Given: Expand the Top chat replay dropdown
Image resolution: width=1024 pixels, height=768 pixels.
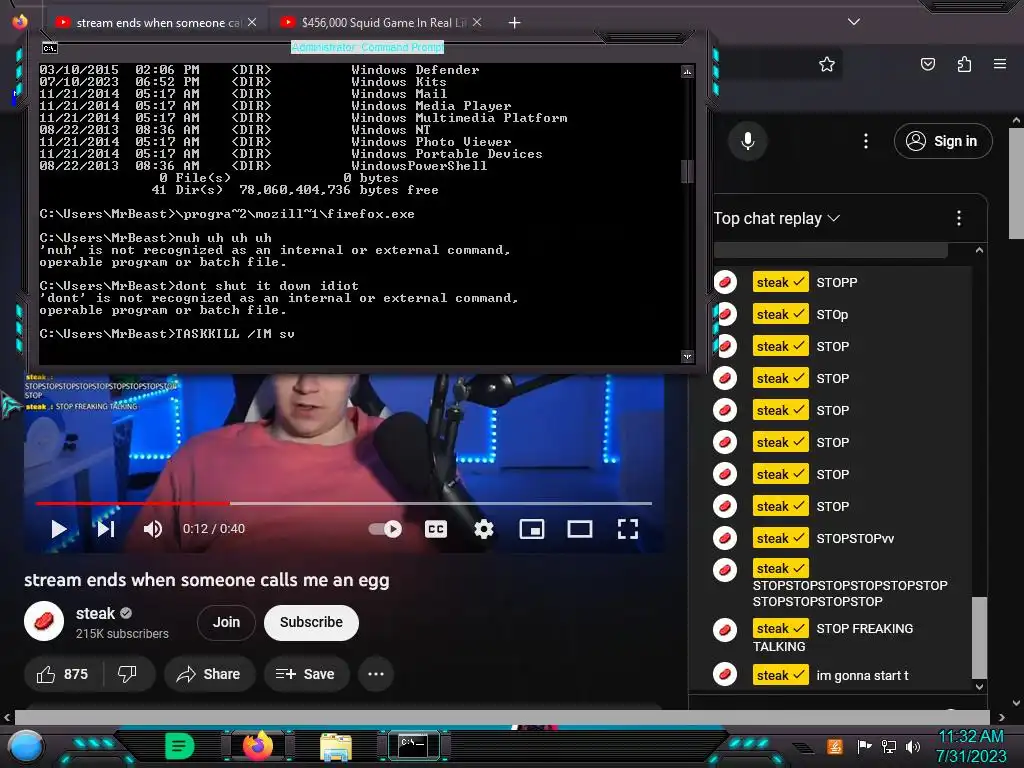Looking at the screenshot, I should pos(776,218).
